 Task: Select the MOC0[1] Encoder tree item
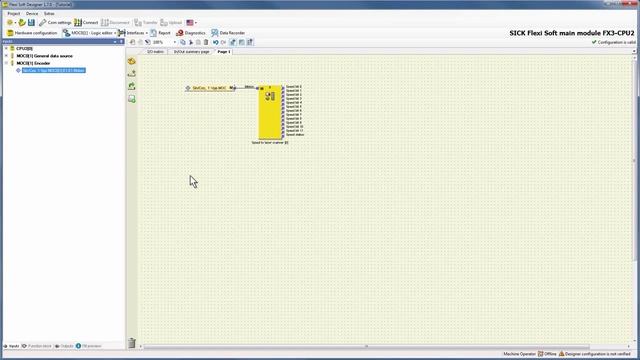pyautogui.click(x=33, y=63)
